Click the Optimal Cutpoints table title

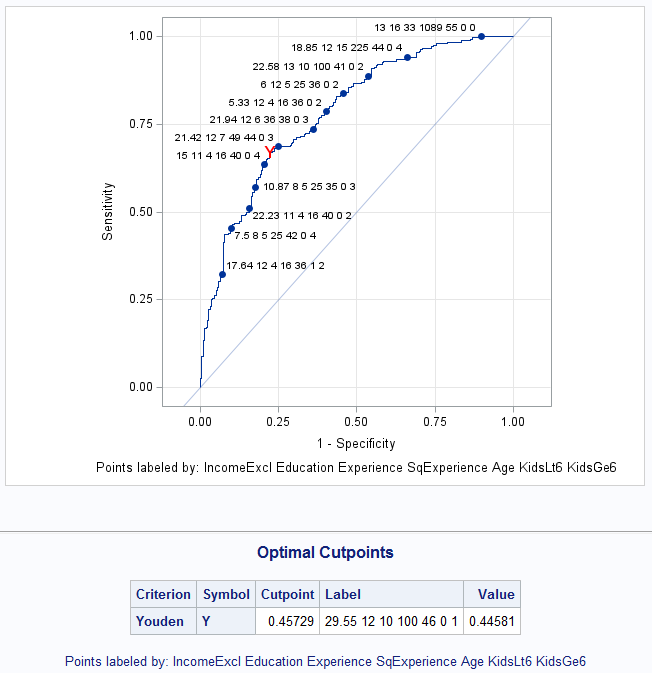325,552
